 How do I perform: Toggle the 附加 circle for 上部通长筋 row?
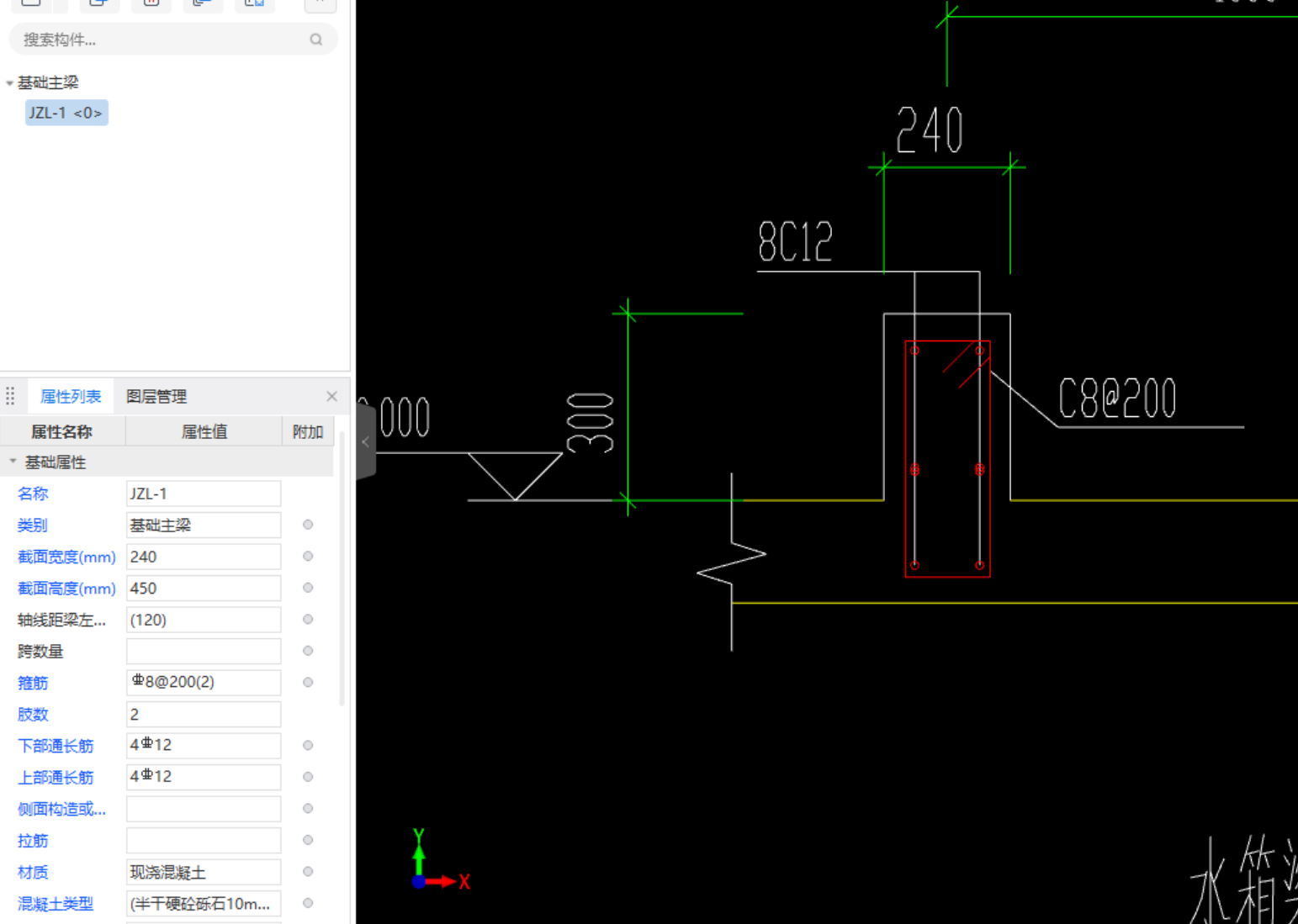point(308,777)
